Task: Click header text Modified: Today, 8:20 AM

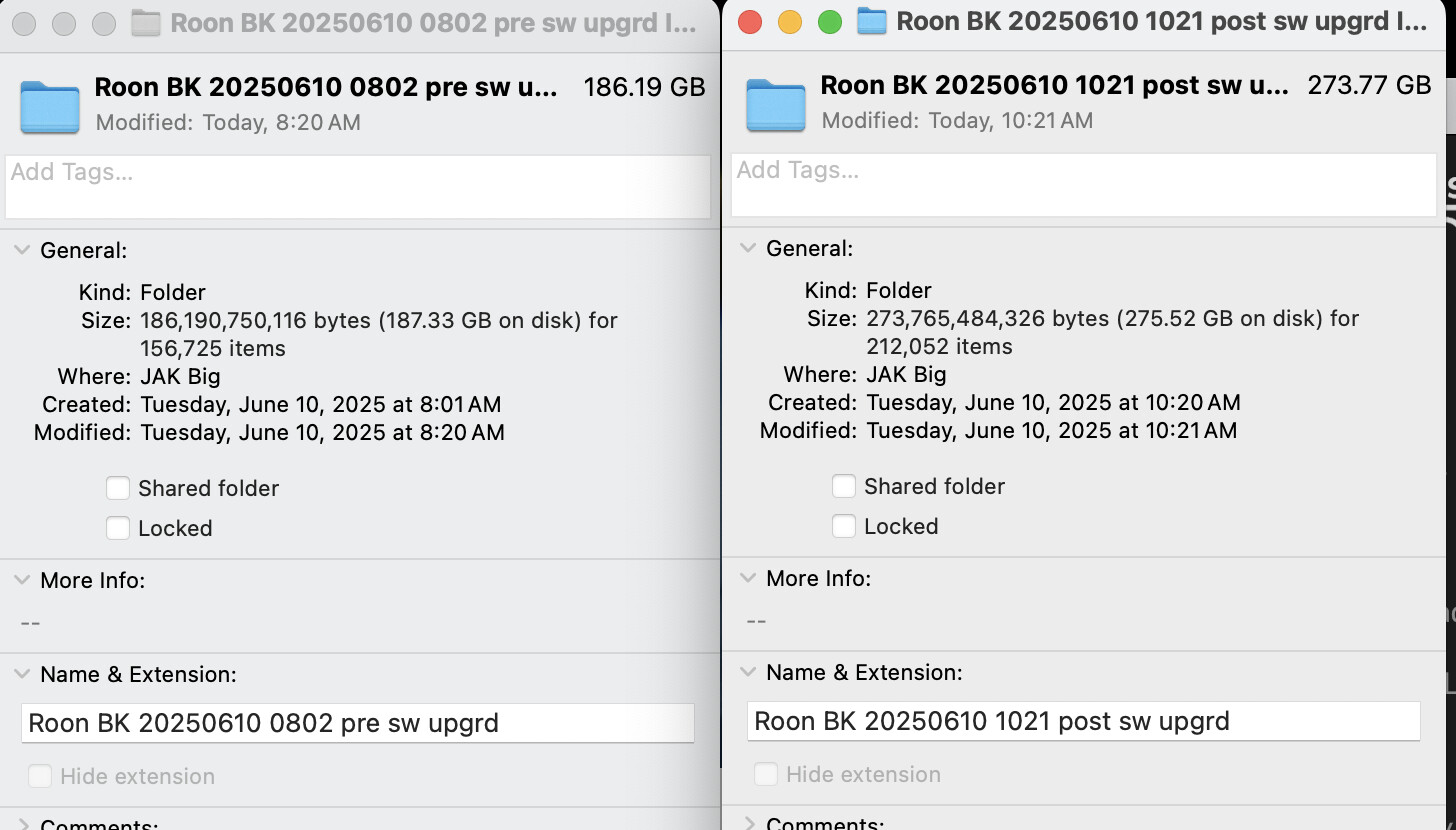Action: point(228,123)
